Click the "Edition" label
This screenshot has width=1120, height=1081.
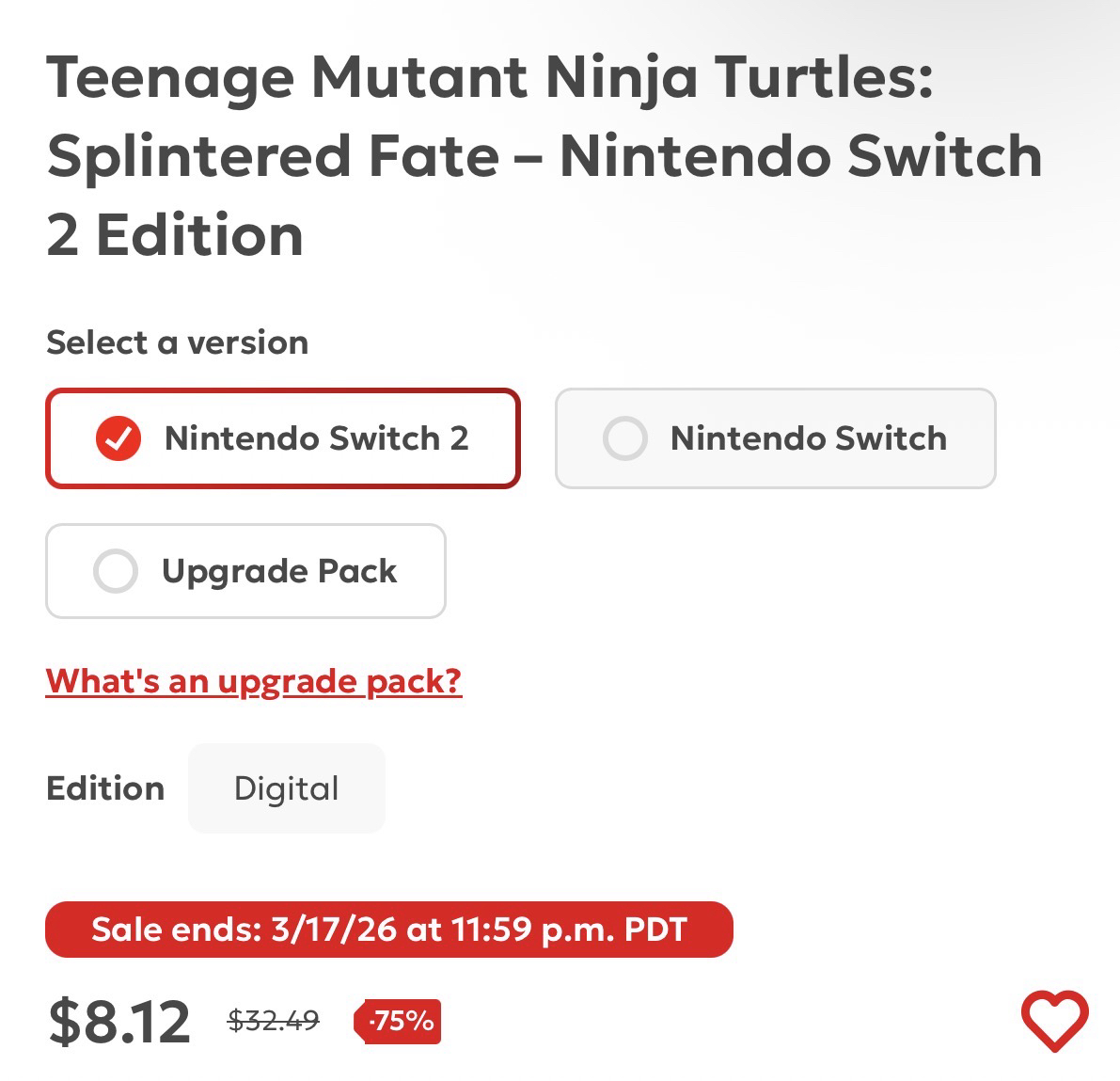105,788
